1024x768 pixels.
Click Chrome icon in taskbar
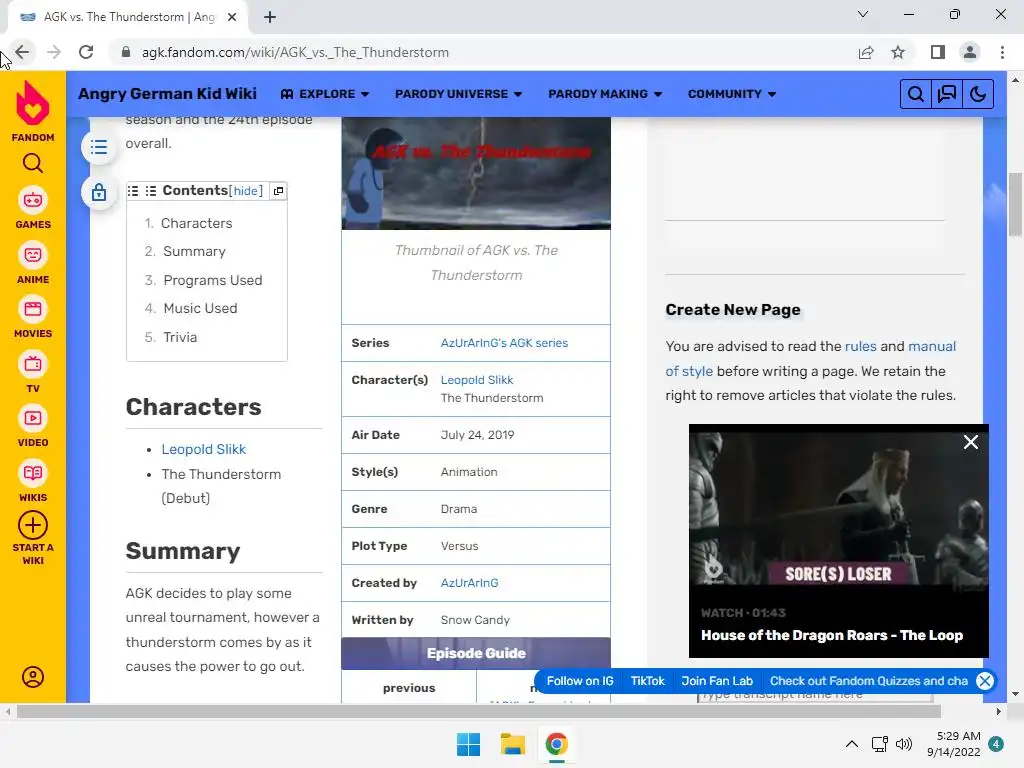tap(556, 744)
